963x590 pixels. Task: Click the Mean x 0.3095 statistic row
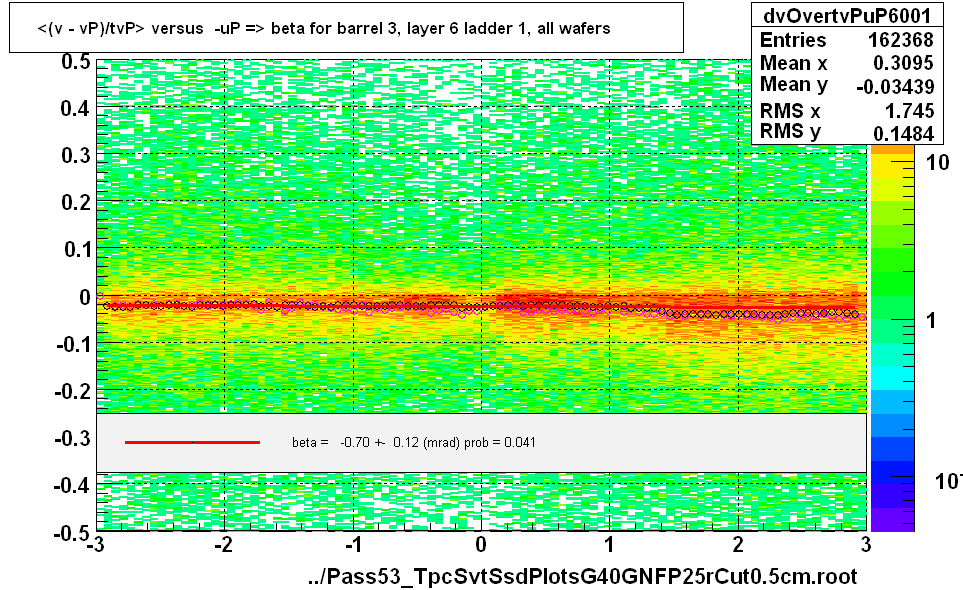coord(846,63)
